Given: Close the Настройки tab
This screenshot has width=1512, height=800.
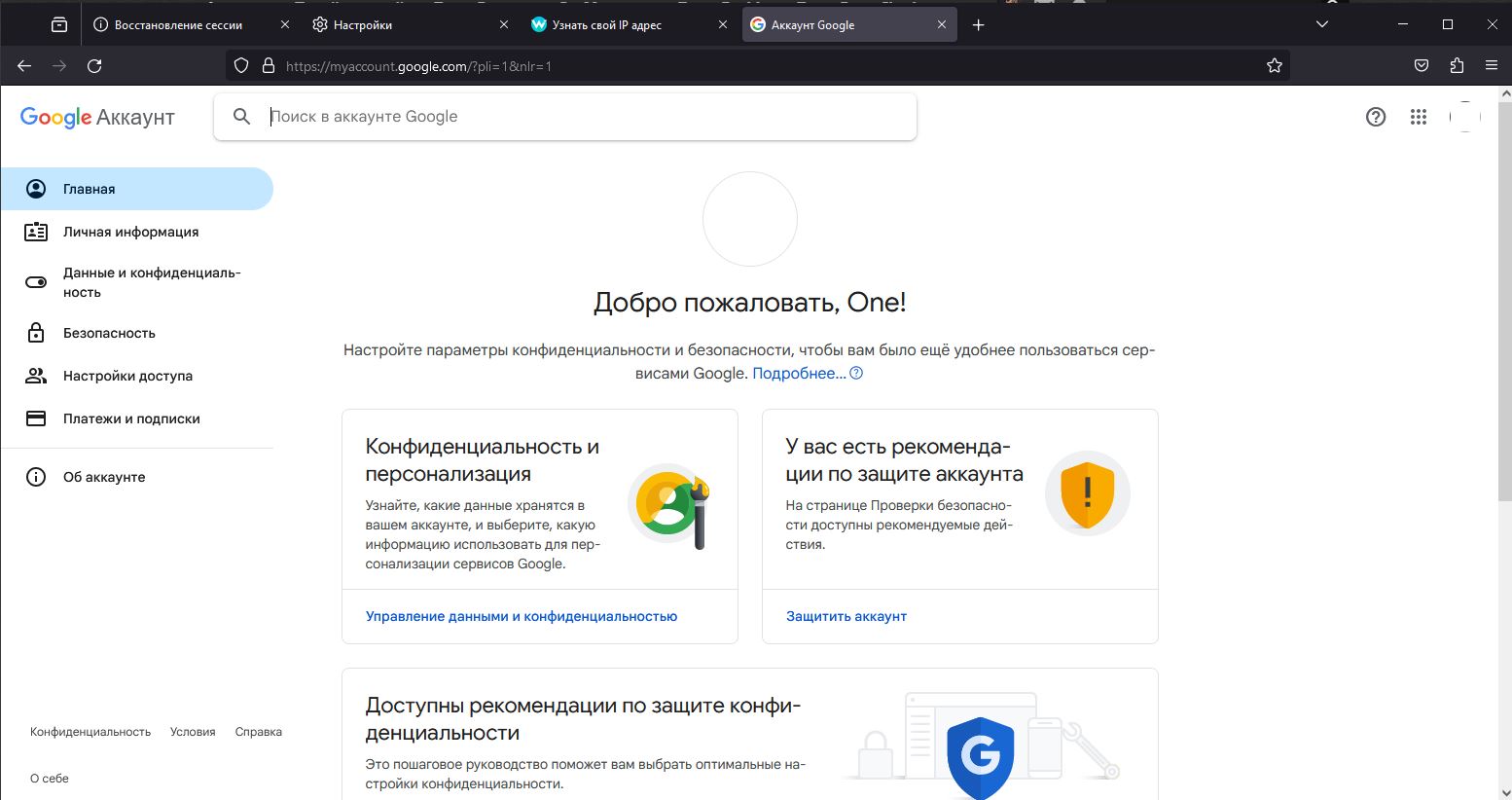Looking at the screenshot, I should (504, 25).
